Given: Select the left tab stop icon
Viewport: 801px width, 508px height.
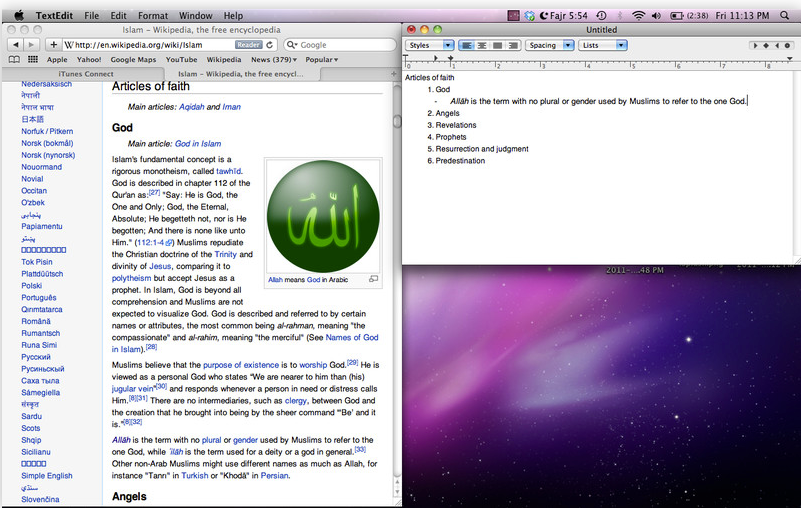Looking at the screenshot, I should coord(756,45).
